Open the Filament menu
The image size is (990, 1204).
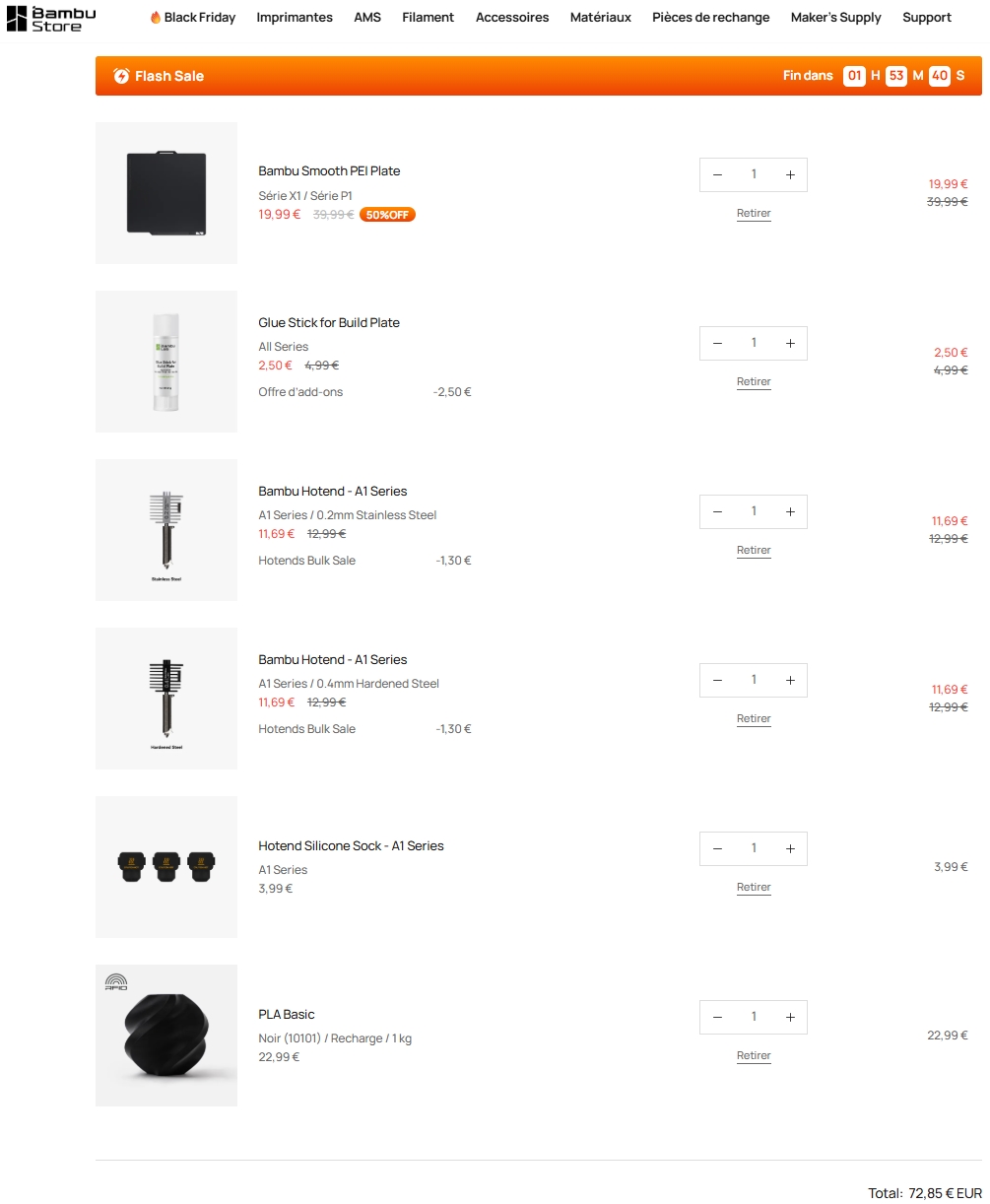pyautogui.click(x=428, y=18)
